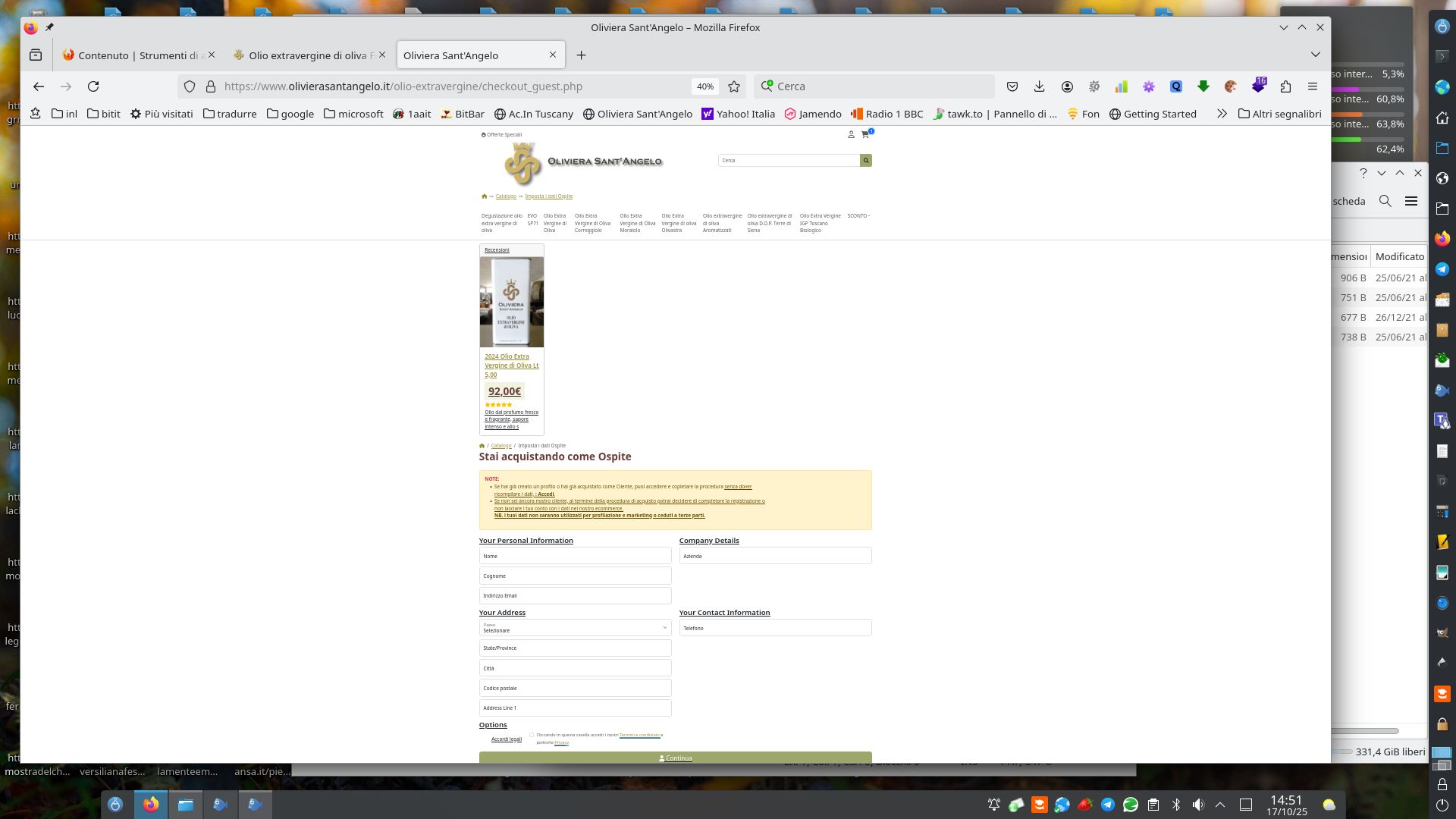The width and height of the screenshot is (1456, 819).
Task: Click the bar chart extension icon
Action: 1122,86
